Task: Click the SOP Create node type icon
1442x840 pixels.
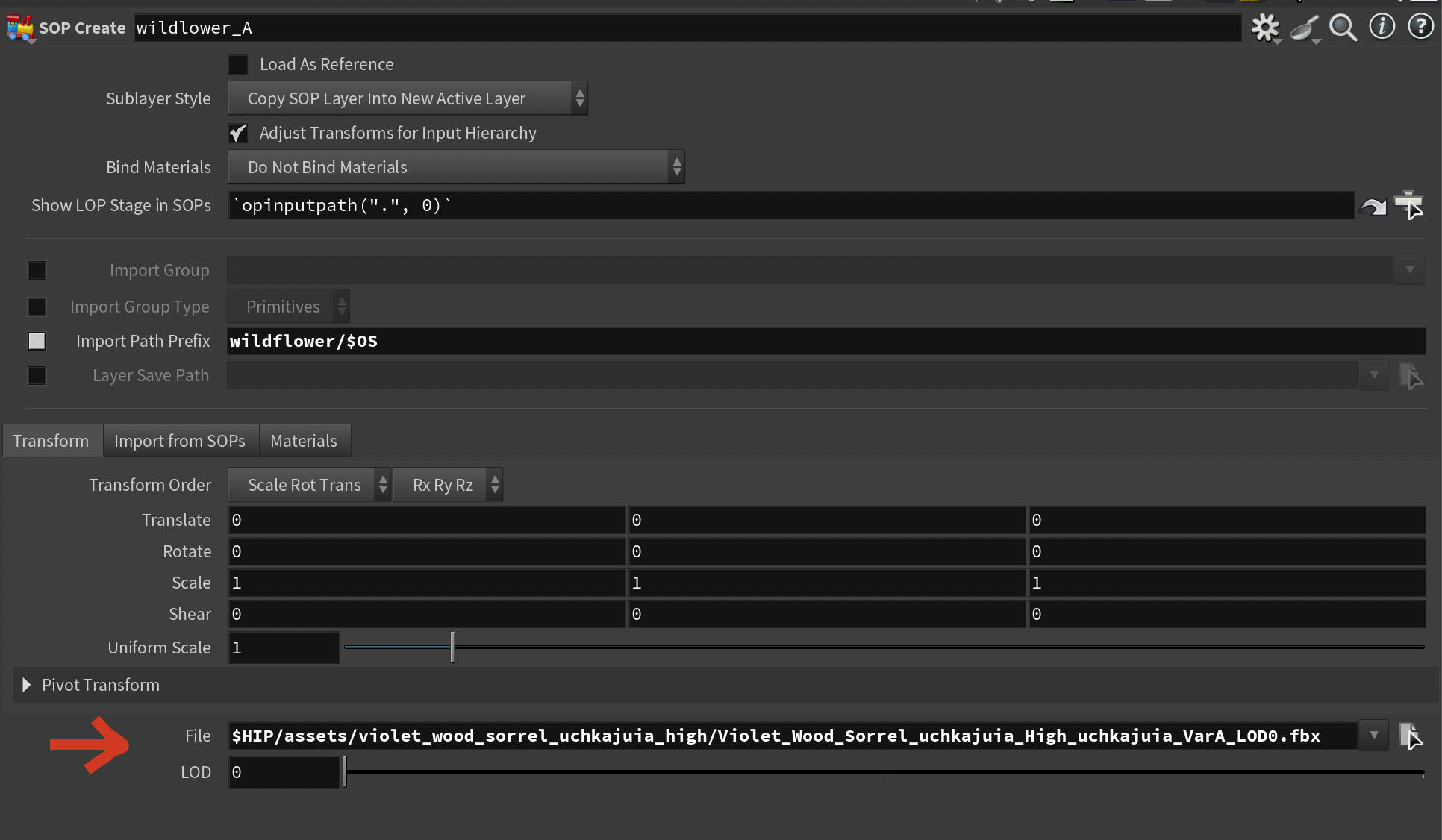Action: 20,28
